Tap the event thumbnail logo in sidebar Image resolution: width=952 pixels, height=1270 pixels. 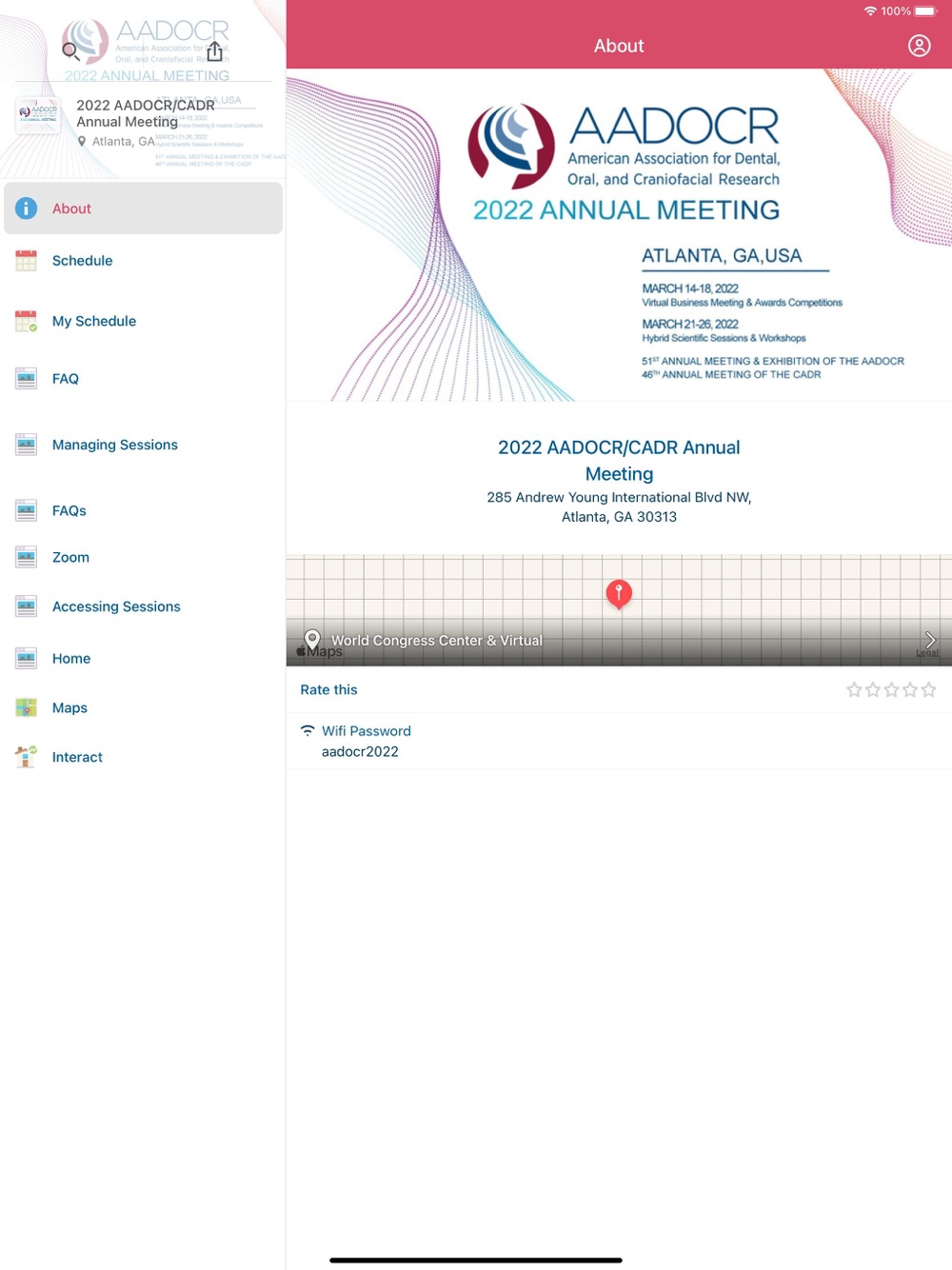tap(38, 115)
